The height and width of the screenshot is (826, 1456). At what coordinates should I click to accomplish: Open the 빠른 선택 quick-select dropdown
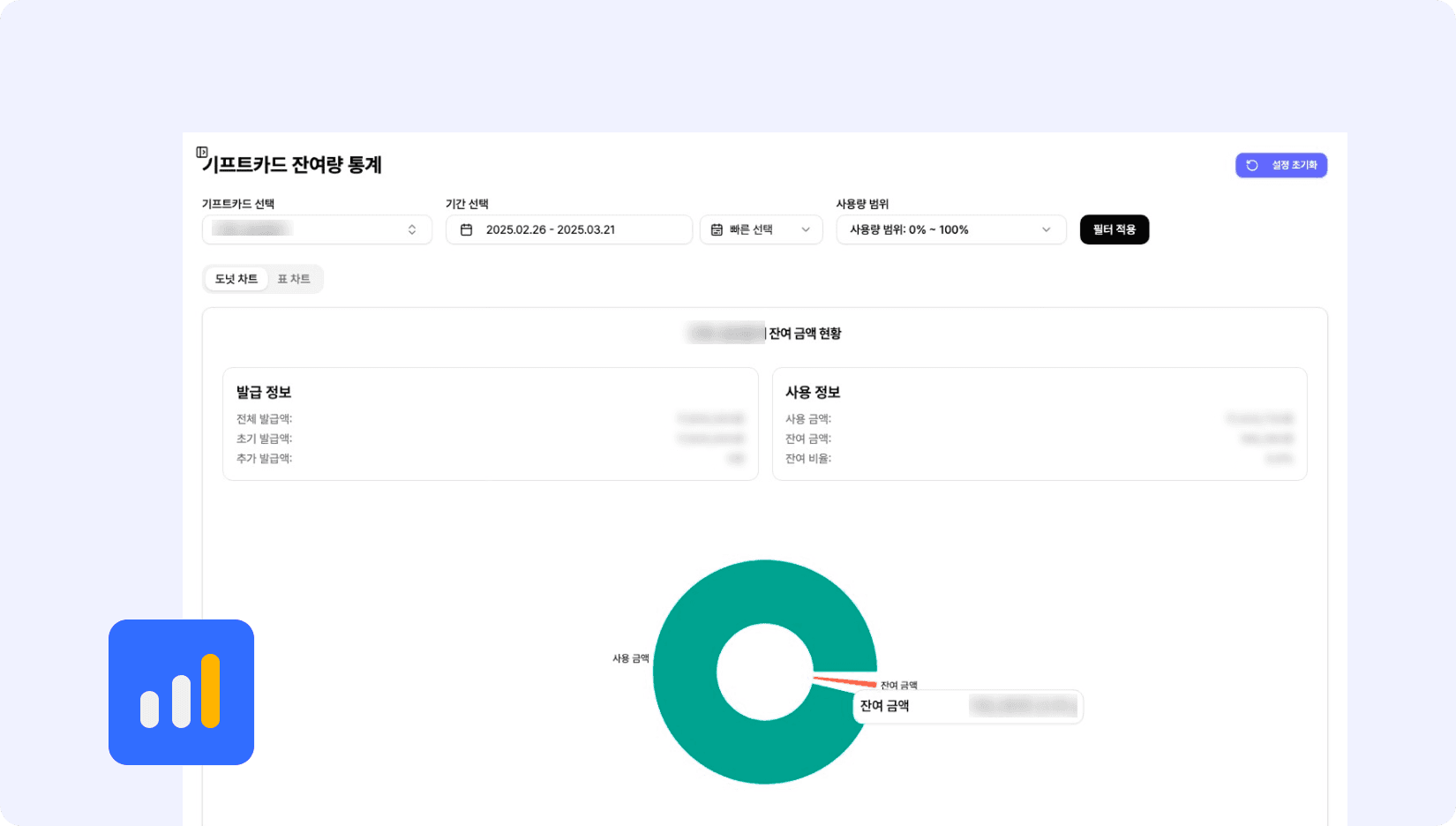[x=761, y=229]
